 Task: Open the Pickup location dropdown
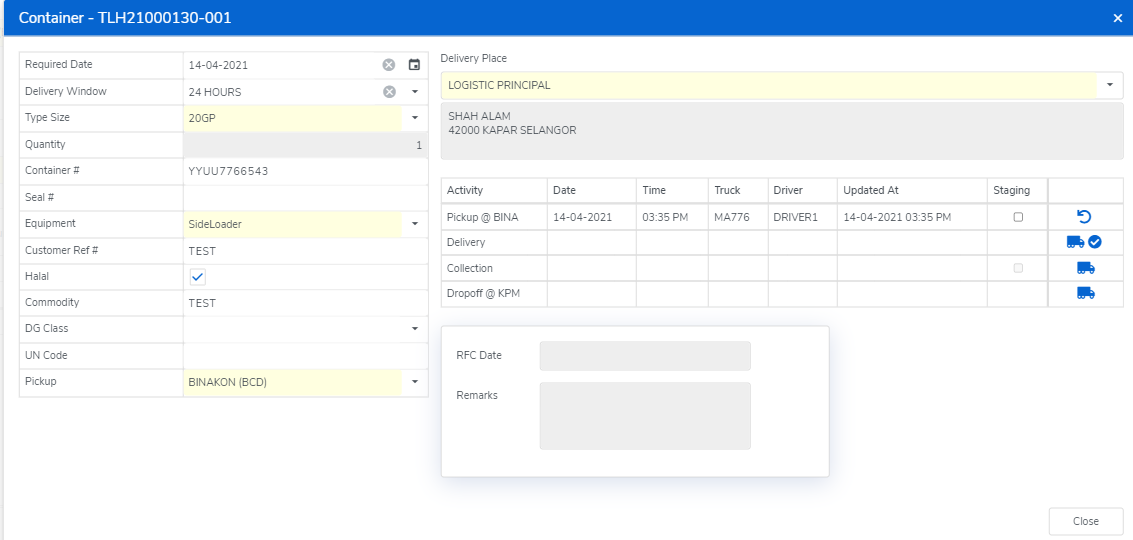[x=415, y=382]
